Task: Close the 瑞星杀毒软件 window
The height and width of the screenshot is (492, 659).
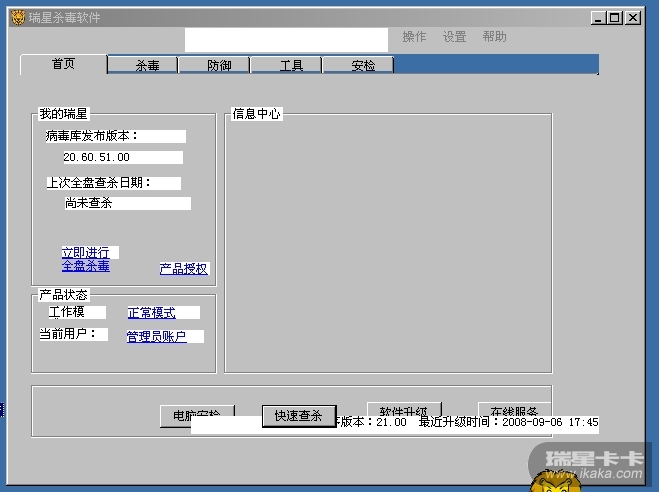Action: click(x=633, y=18)
